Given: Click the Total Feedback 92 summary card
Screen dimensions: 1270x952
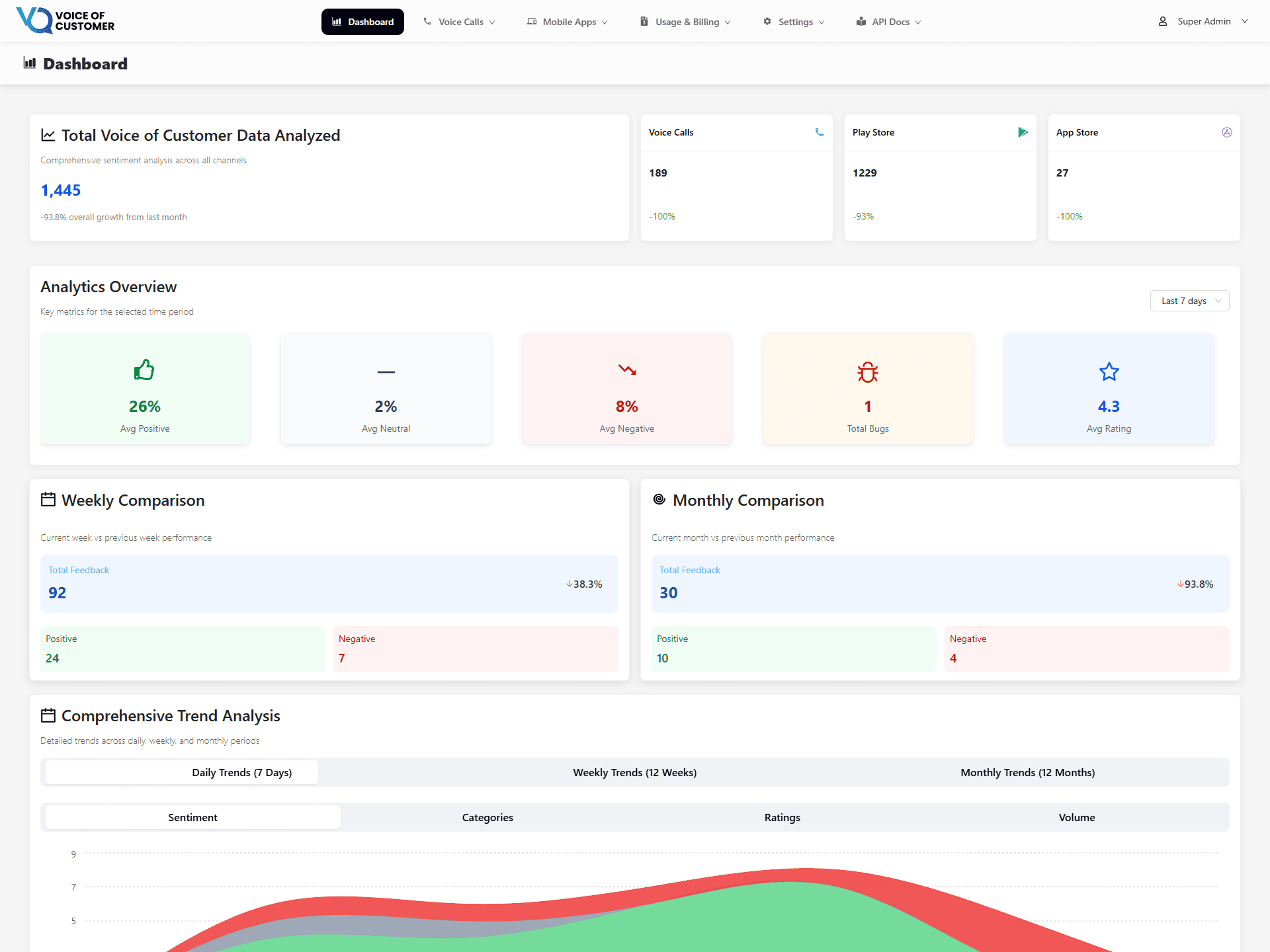Looking at the screenshot, I should (x=329, y=584).
